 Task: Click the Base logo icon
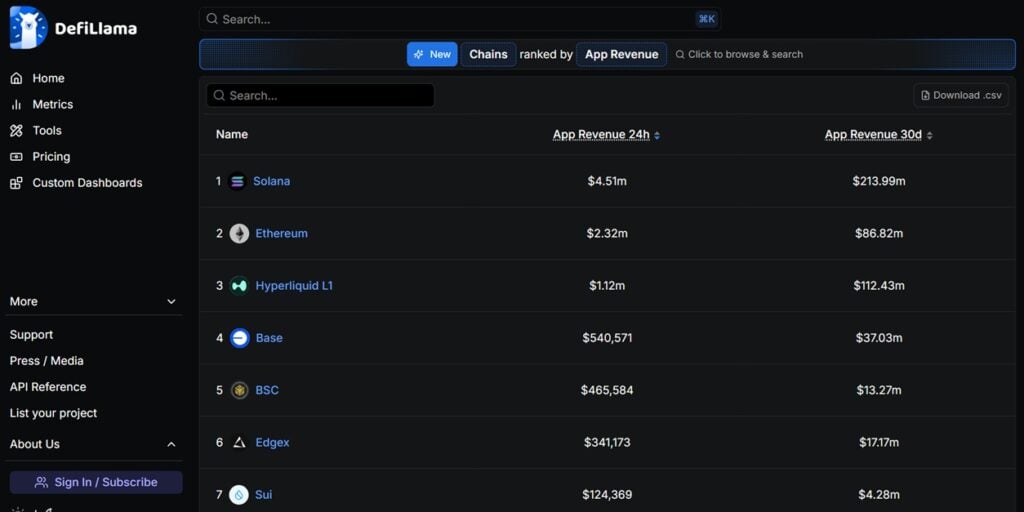pos(240,338)
